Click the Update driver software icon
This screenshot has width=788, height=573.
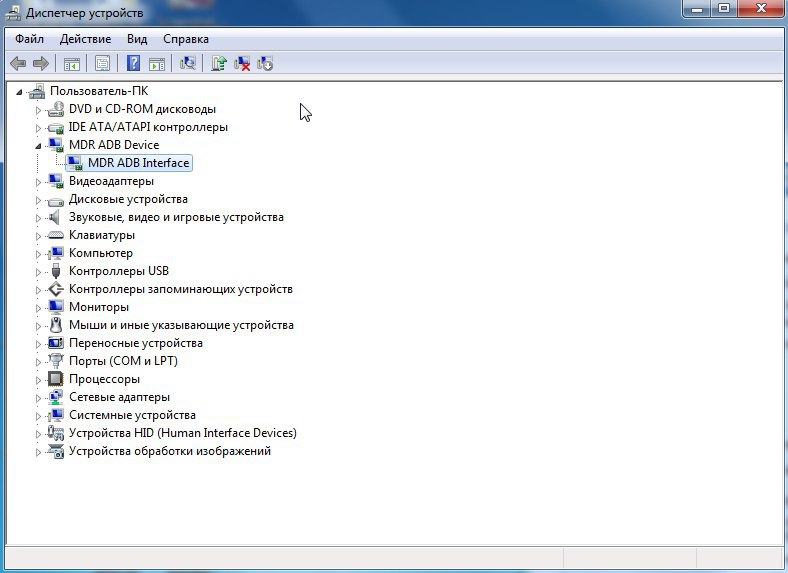pos(219,63)
